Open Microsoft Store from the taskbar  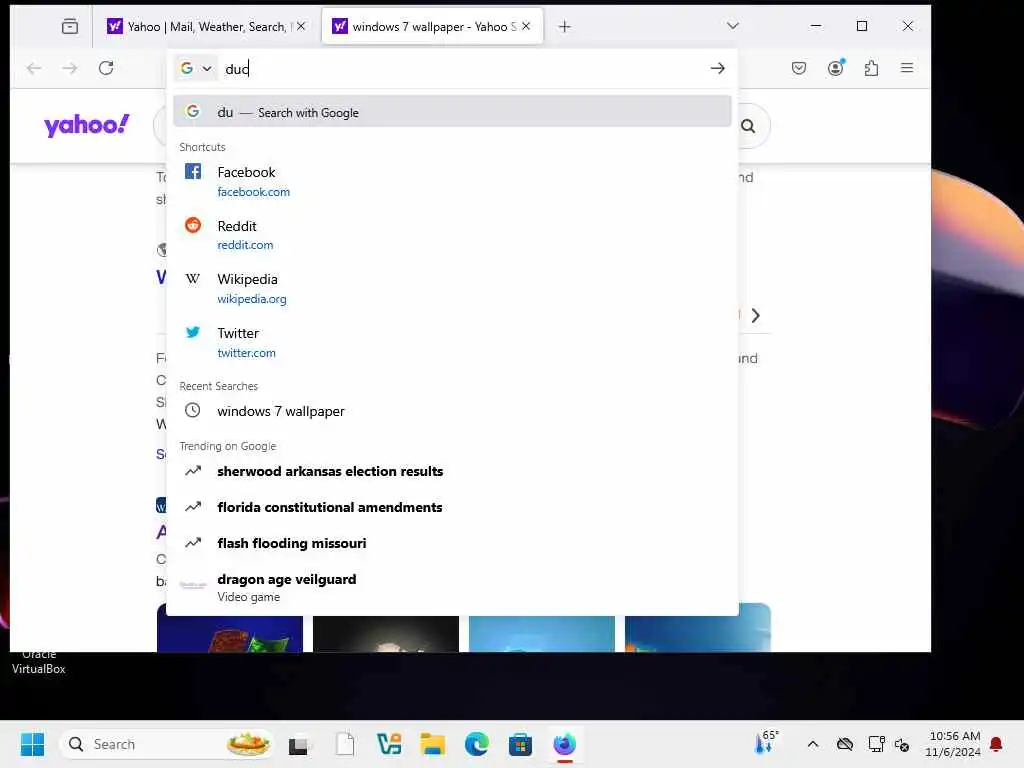520,744
